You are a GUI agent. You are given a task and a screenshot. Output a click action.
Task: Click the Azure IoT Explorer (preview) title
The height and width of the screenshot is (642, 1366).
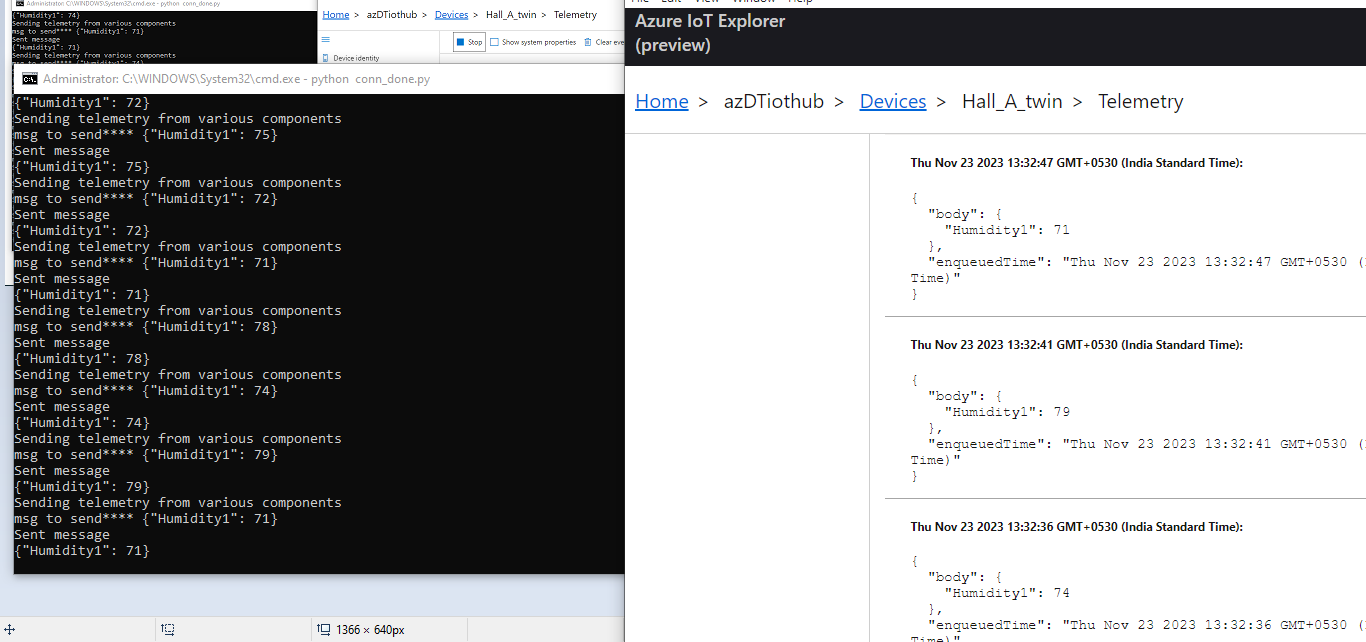pos(710,33)
